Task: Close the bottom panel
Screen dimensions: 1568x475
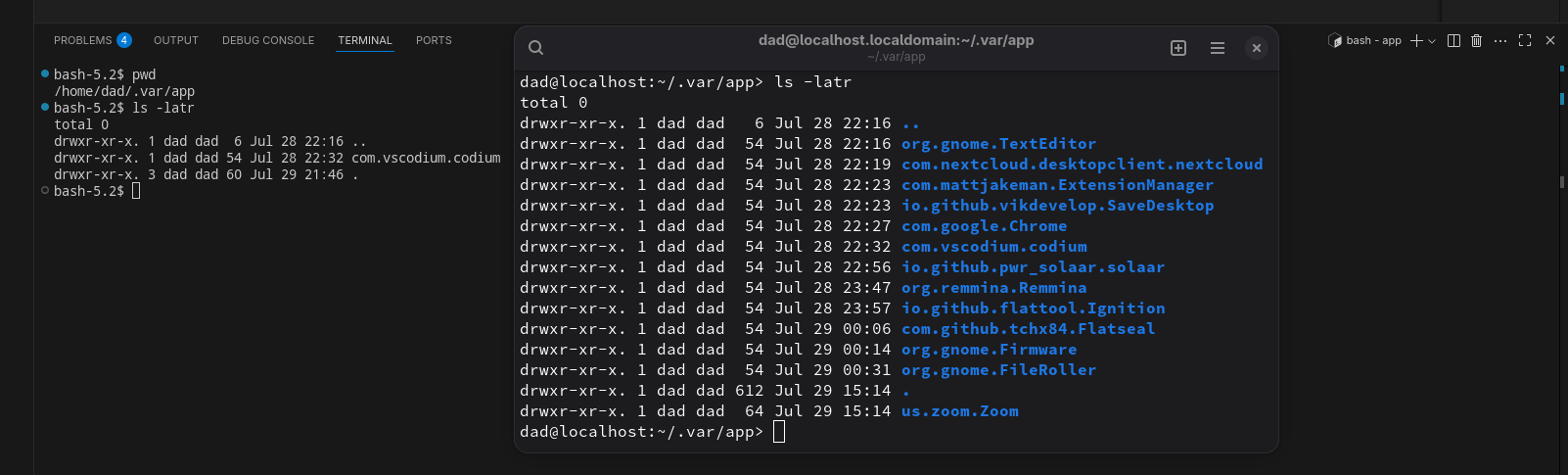Action: [x=1550, y=40]
